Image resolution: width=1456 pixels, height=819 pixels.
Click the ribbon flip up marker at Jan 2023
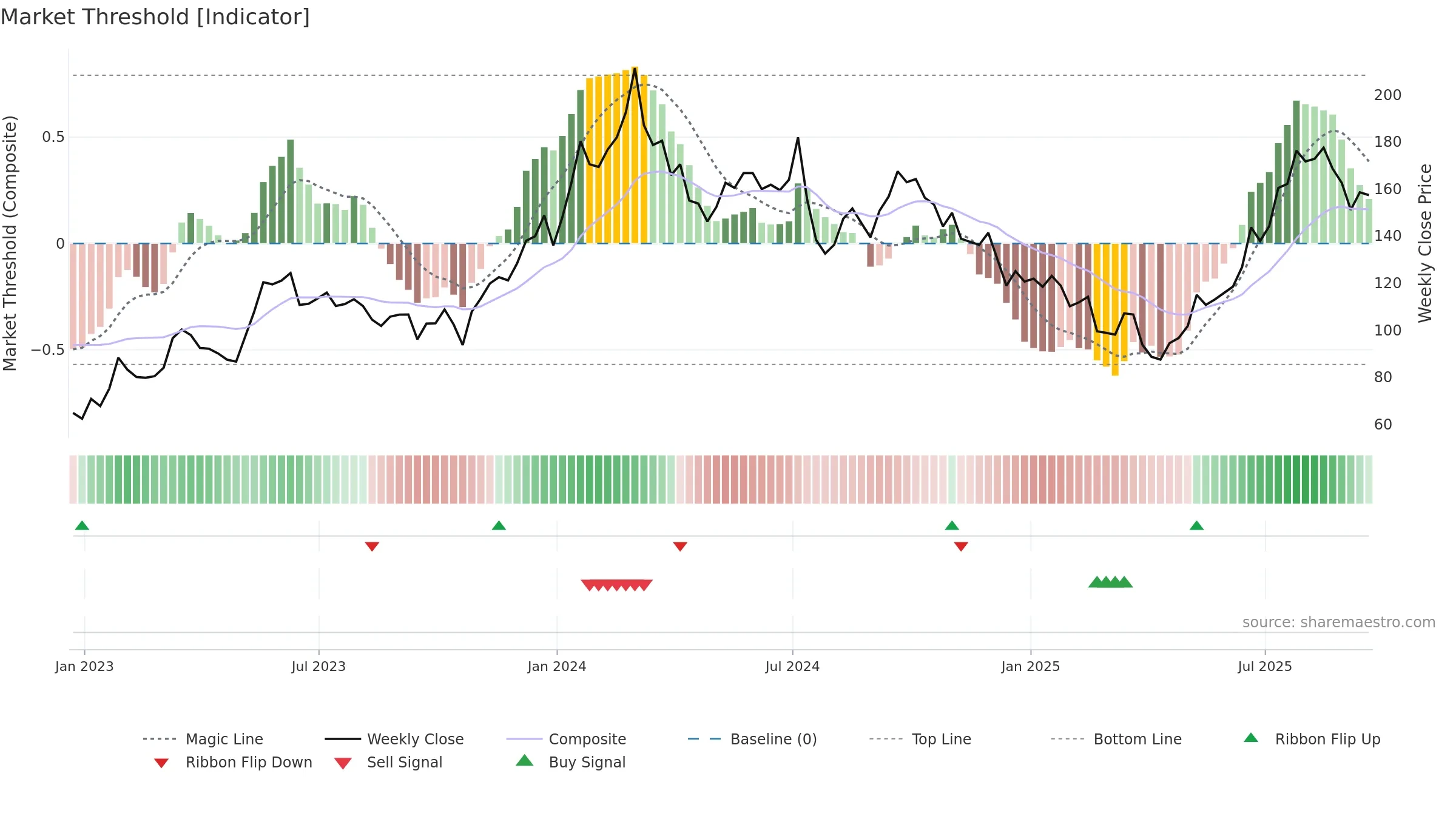click(x=82, y=525)
